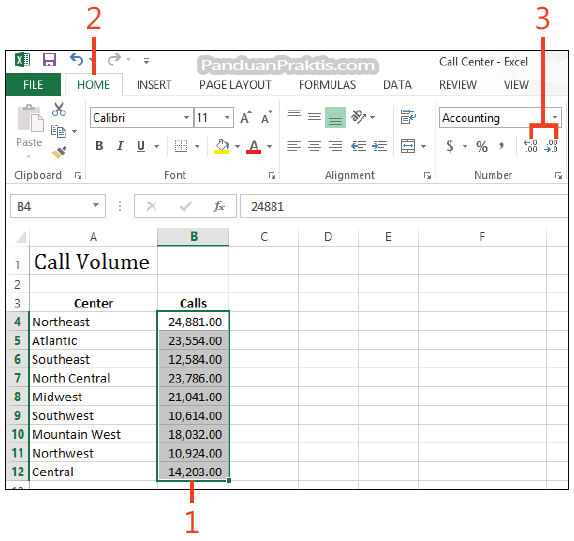Click the Paste clipboard icon

click(x=31, y=118)
